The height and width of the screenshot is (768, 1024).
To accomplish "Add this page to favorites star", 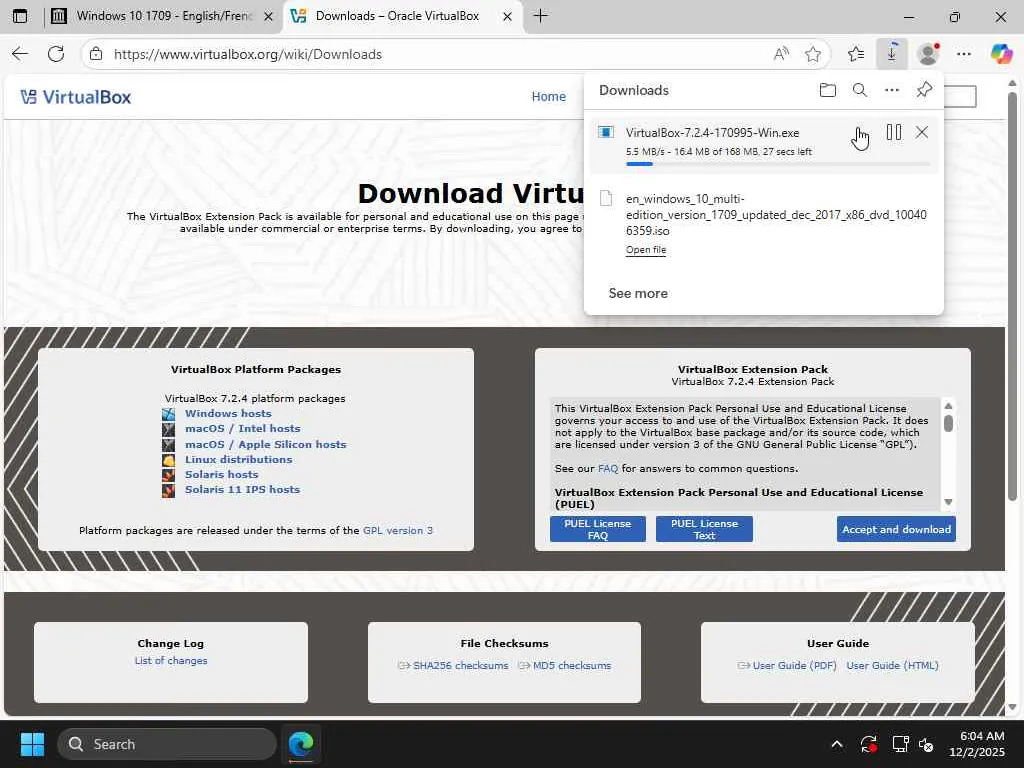I will click(812, 54).
